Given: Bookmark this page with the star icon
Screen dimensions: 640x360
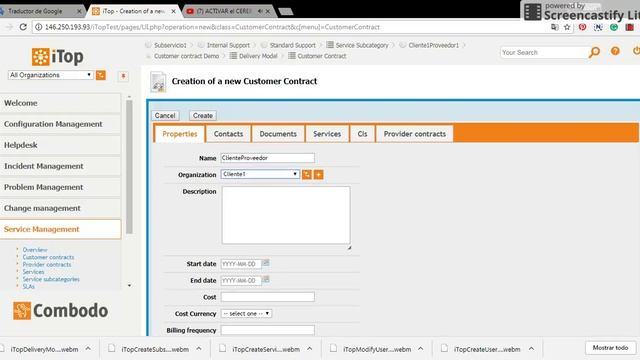Looking at the screenshot, I should 567,27.
